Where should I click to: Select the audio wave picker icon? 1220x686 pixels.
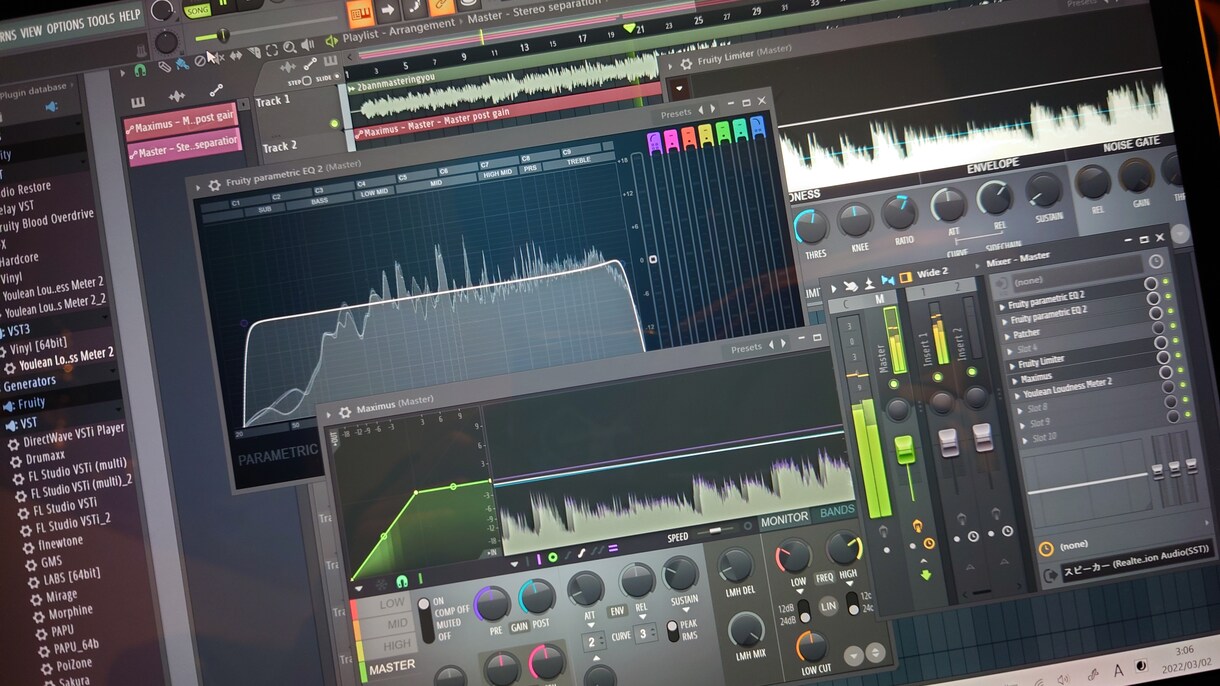pos(177,95)
